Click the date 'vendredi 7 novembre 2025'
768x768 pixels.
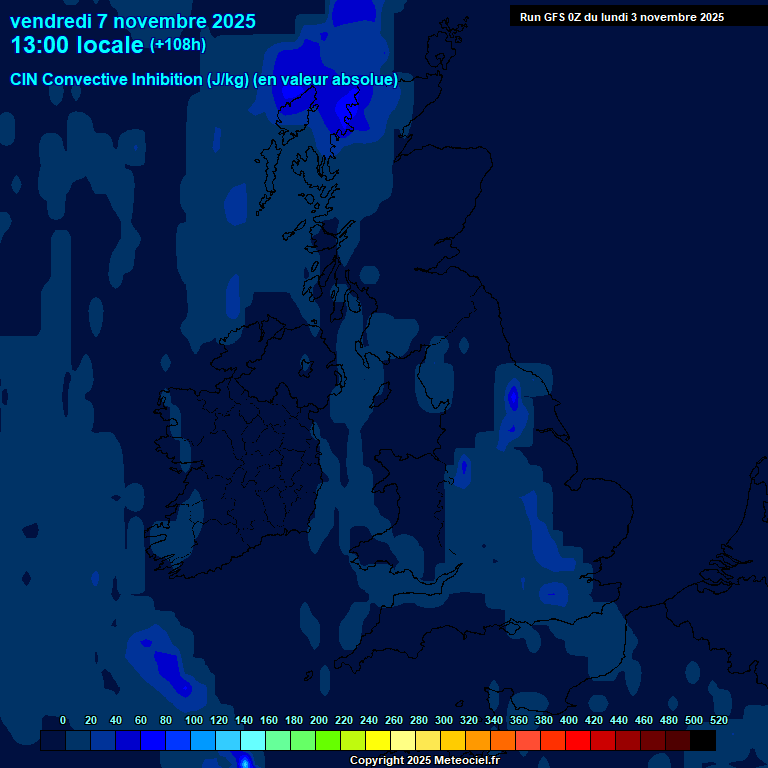(133, 21)
